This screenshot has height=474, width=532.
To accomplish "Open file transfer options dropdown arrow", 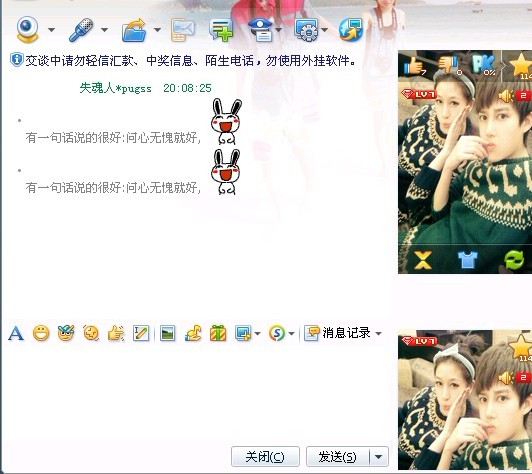I will point(157,30).
